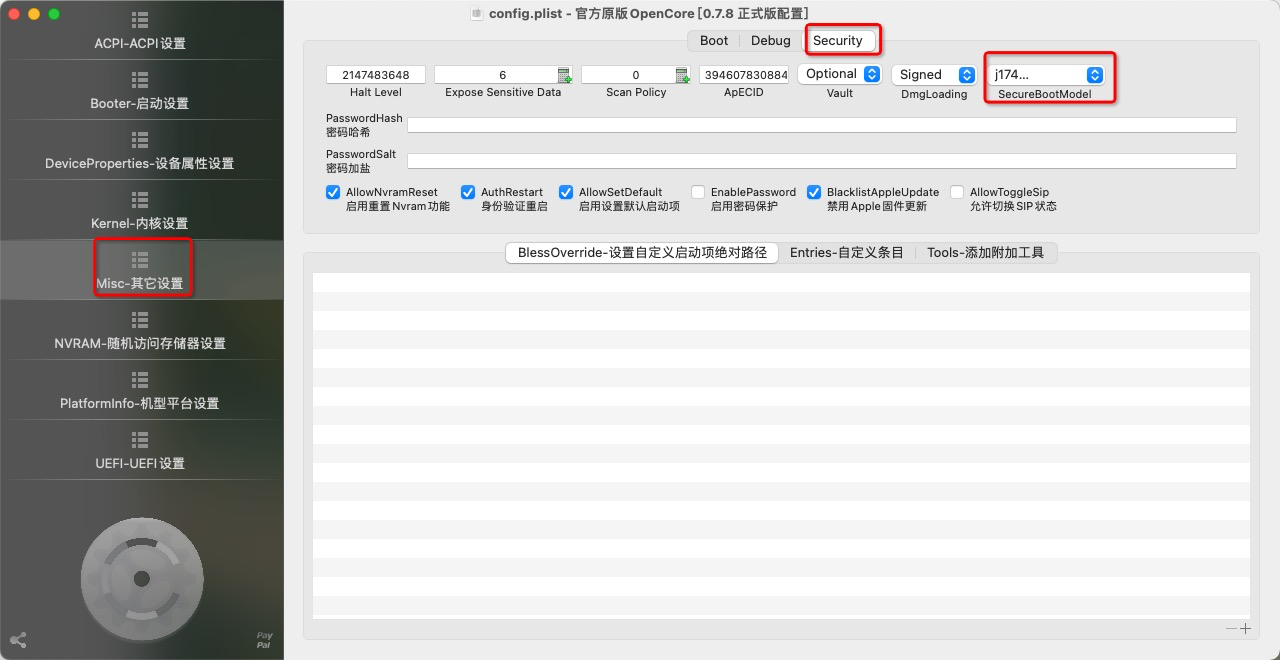Open the ACPI settings section

pos(140,32)
